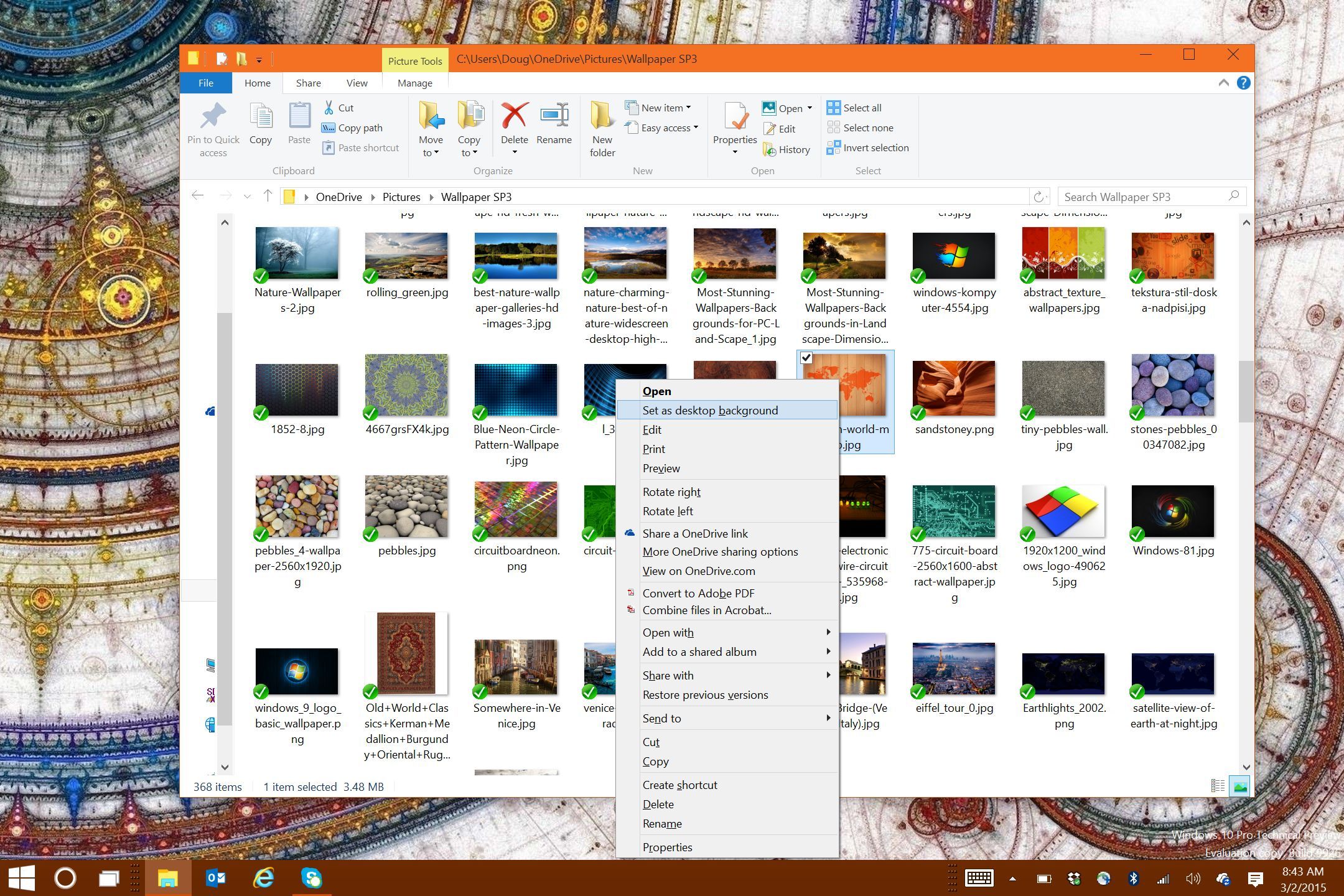The height and width of the screenshot is (896, 1344).
Task: Click the Manage tab in ribbon
Action: pyautogui.click(x=415, y=82)
